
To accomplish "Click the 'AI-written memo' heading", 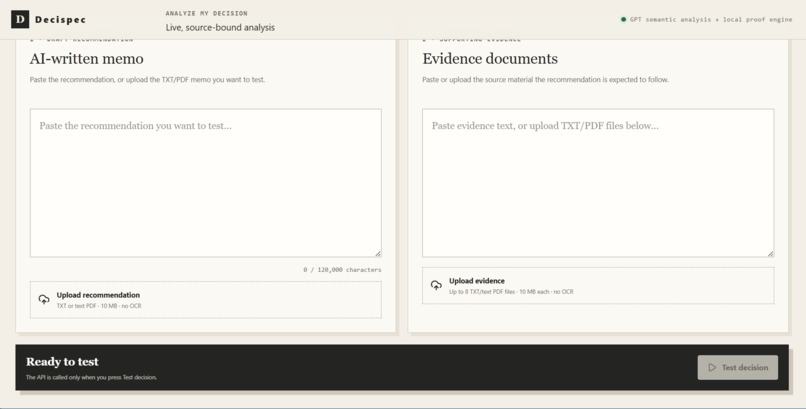I will click(x=86, y=59).
